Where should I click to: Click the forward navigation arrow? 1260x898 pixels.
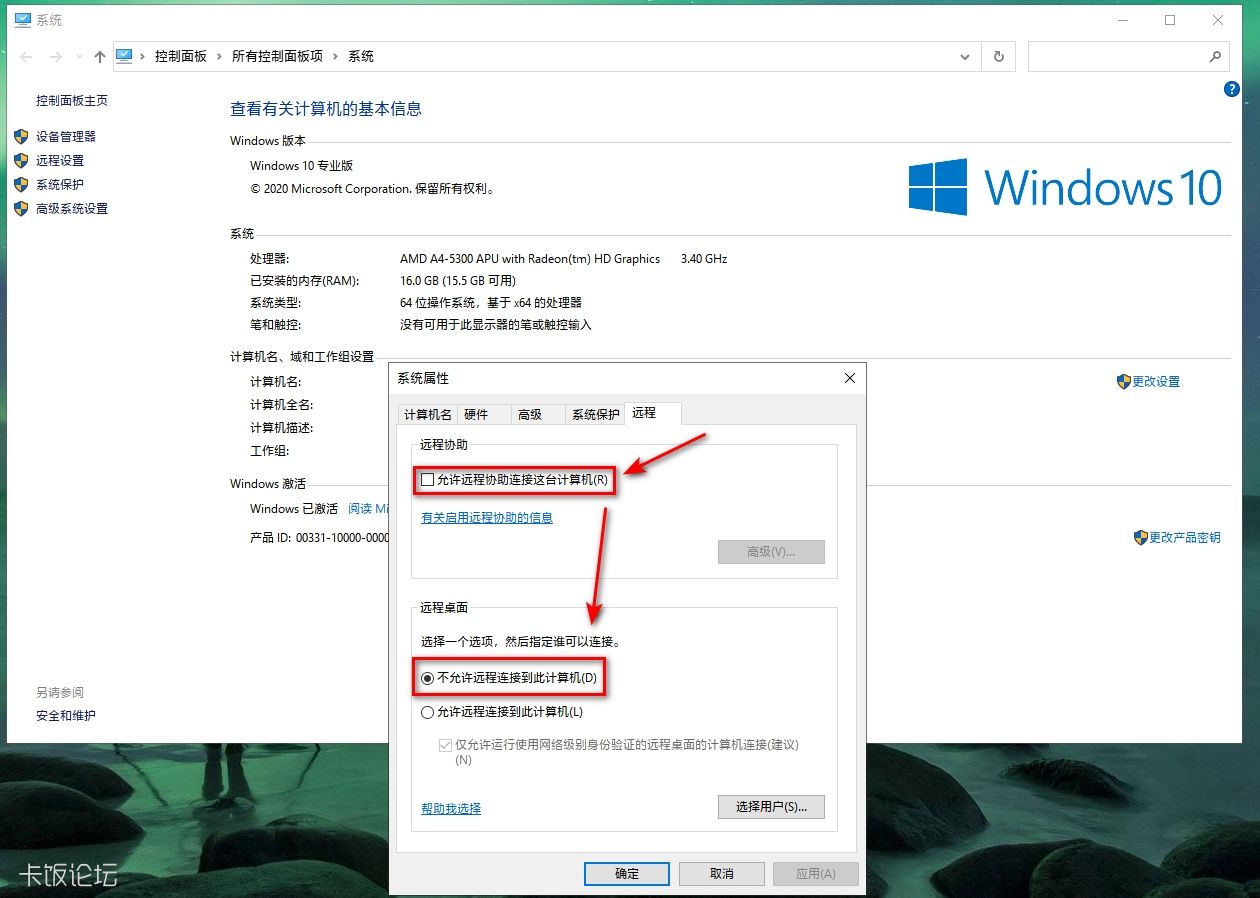pyautogui.click(x=56, y=57)
